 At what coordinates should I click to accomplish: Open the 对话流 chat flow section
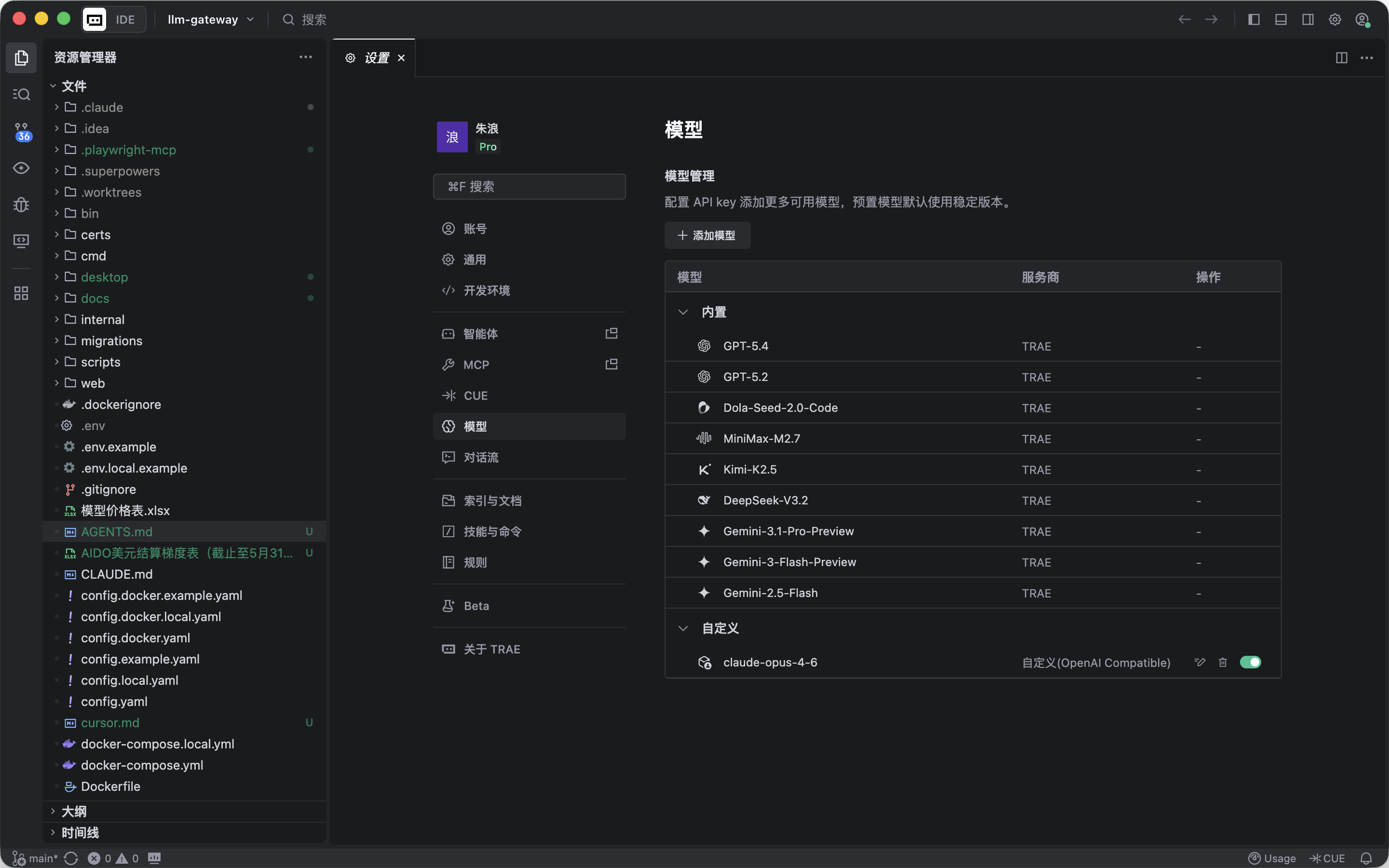529,457
